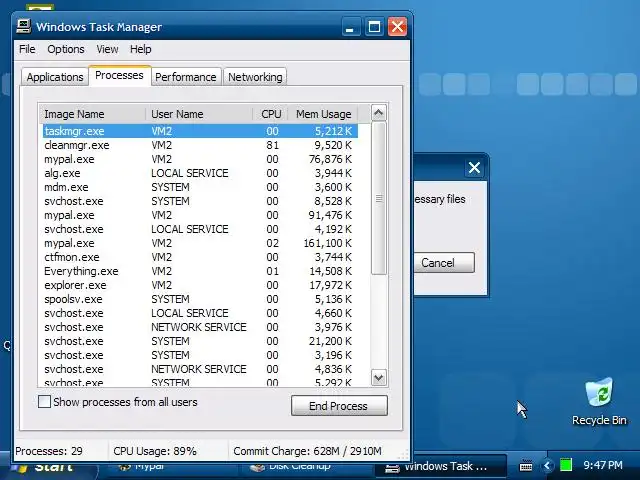640x480 pixels.
Task: Open the File menu
Action: (x=27, y=49)
